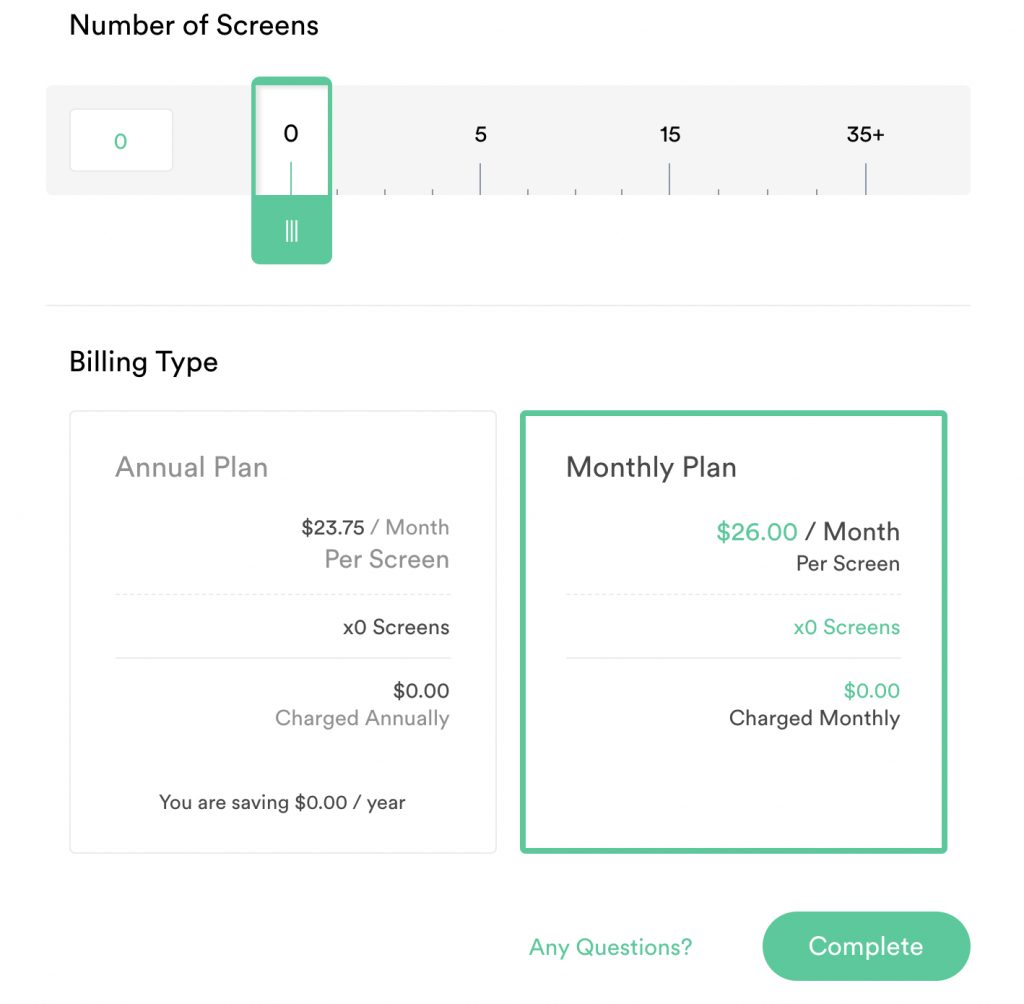Open the Any Questions? link

point(610,947)
